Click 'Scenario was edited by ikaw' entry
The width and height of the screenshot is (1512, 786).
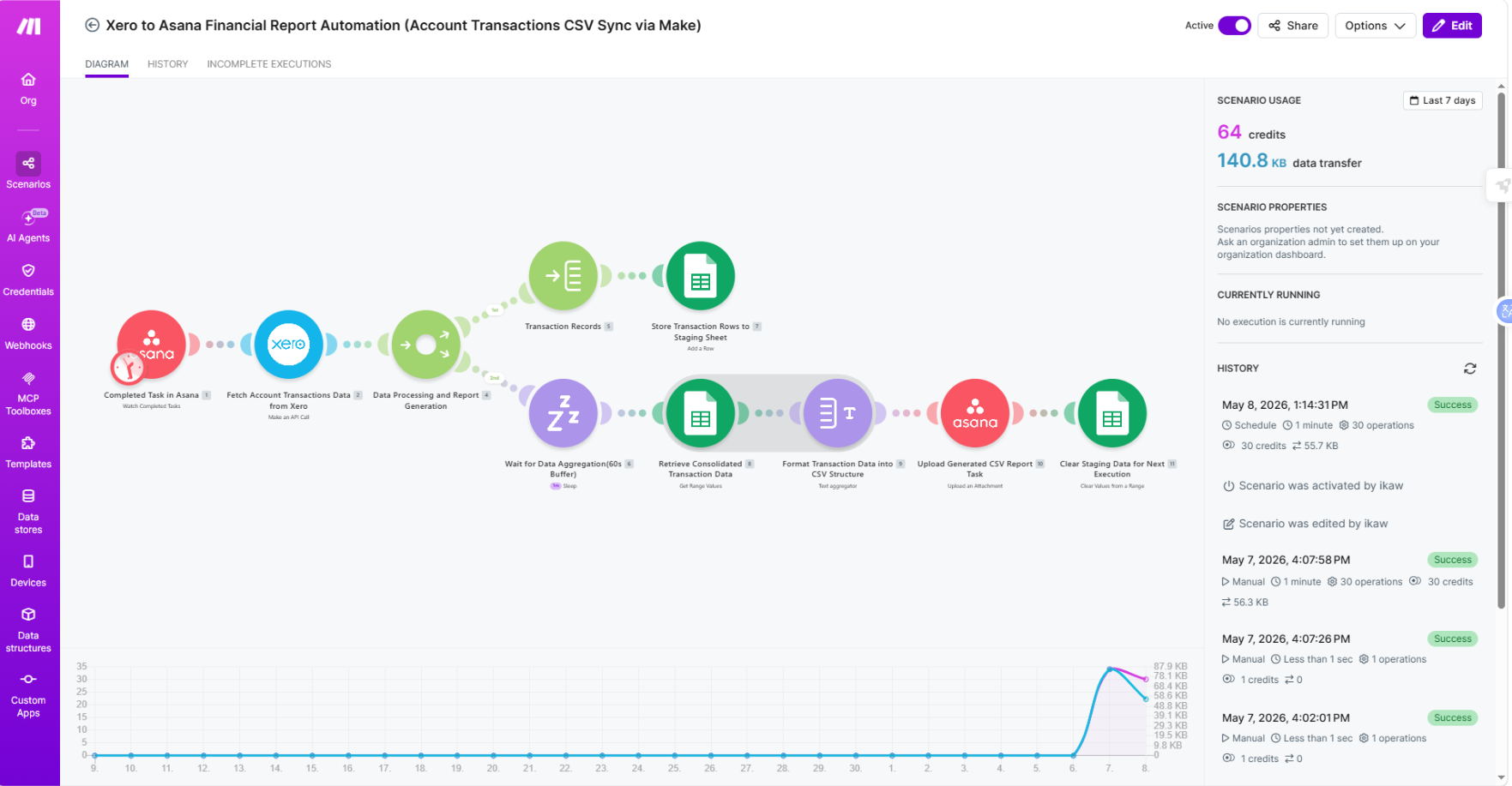coord(1305,524)
